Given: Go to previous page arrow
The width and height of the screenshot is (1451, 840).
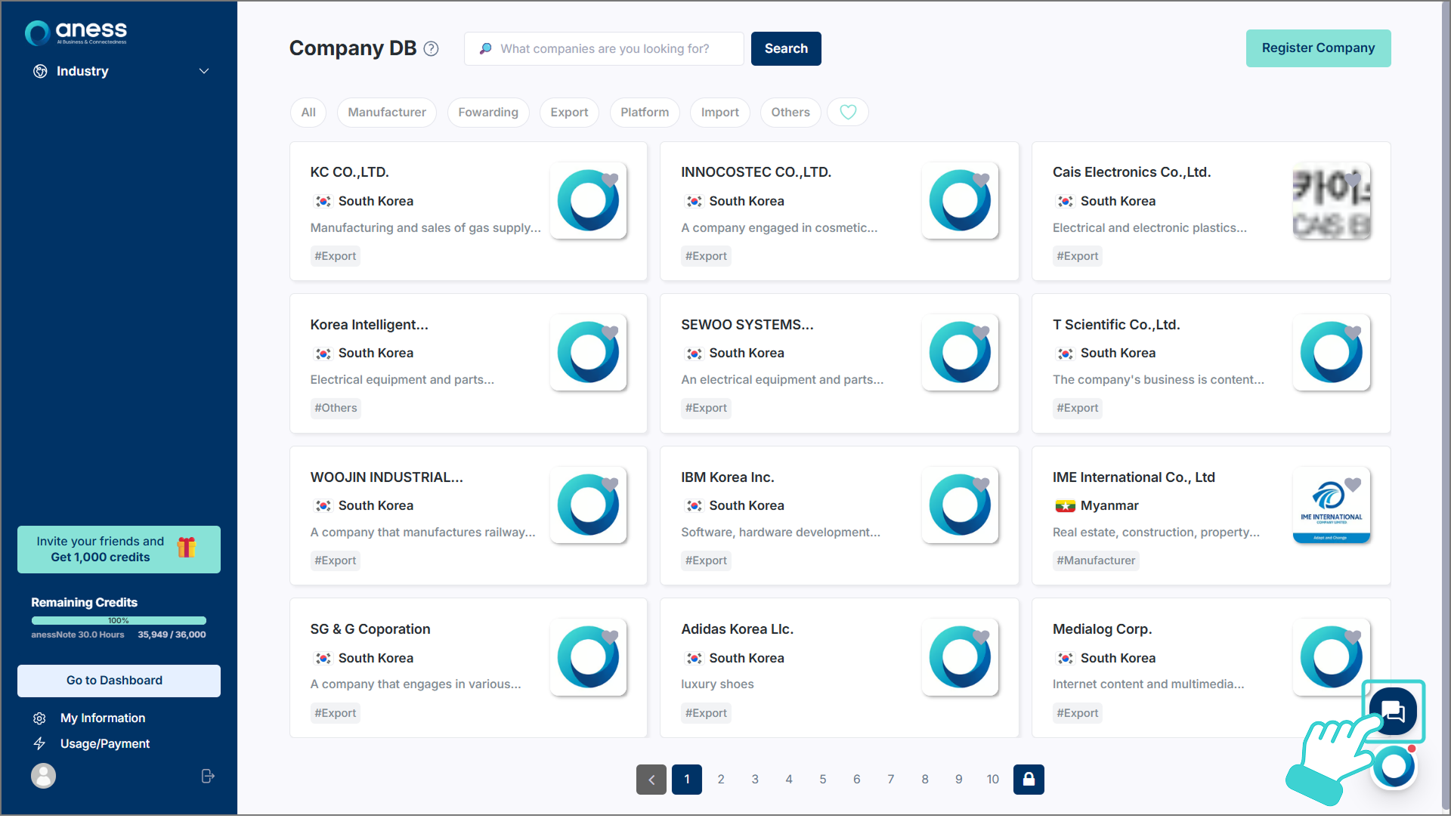Looking at the screenshot, I should [651, 779].
